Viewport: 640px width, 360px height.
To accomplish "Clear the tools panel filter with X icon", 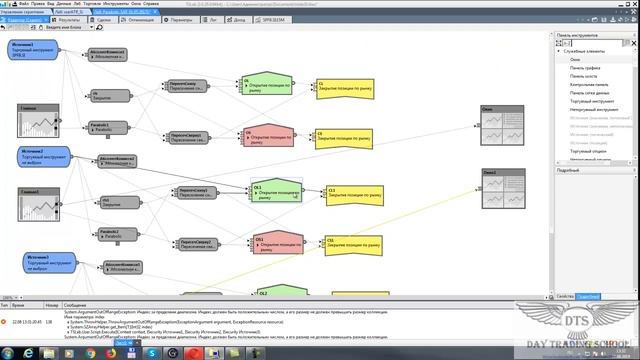I will [x=634, y=43].
